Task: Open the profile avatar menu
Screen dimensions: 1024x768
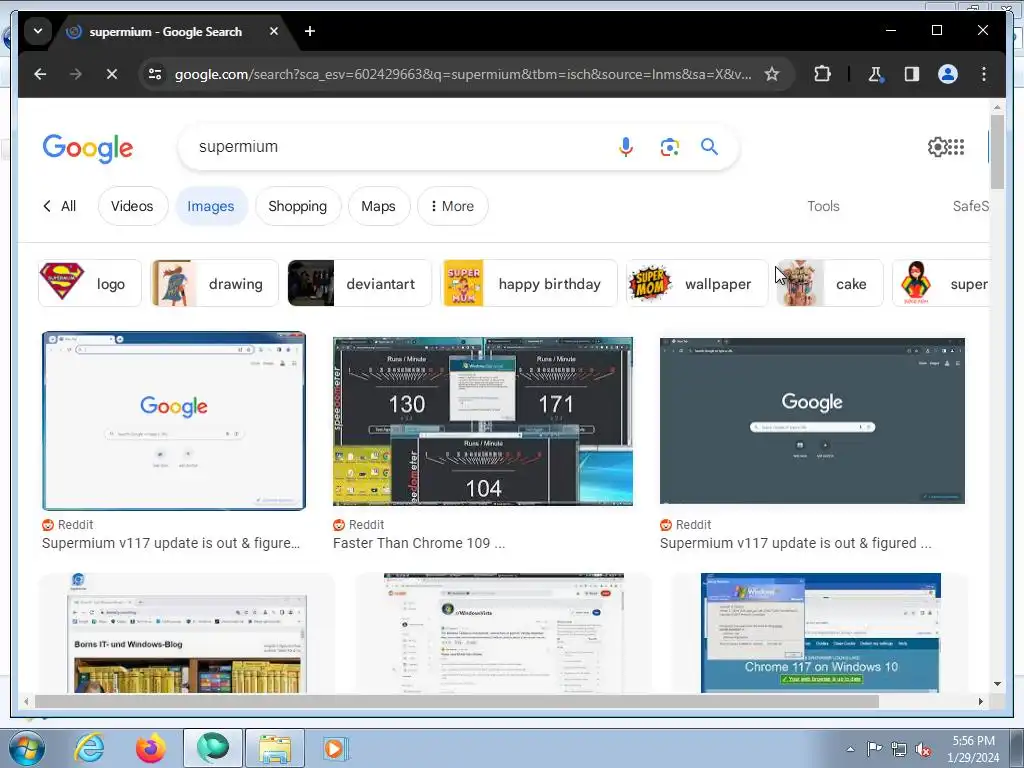Action: click(948, 74)
